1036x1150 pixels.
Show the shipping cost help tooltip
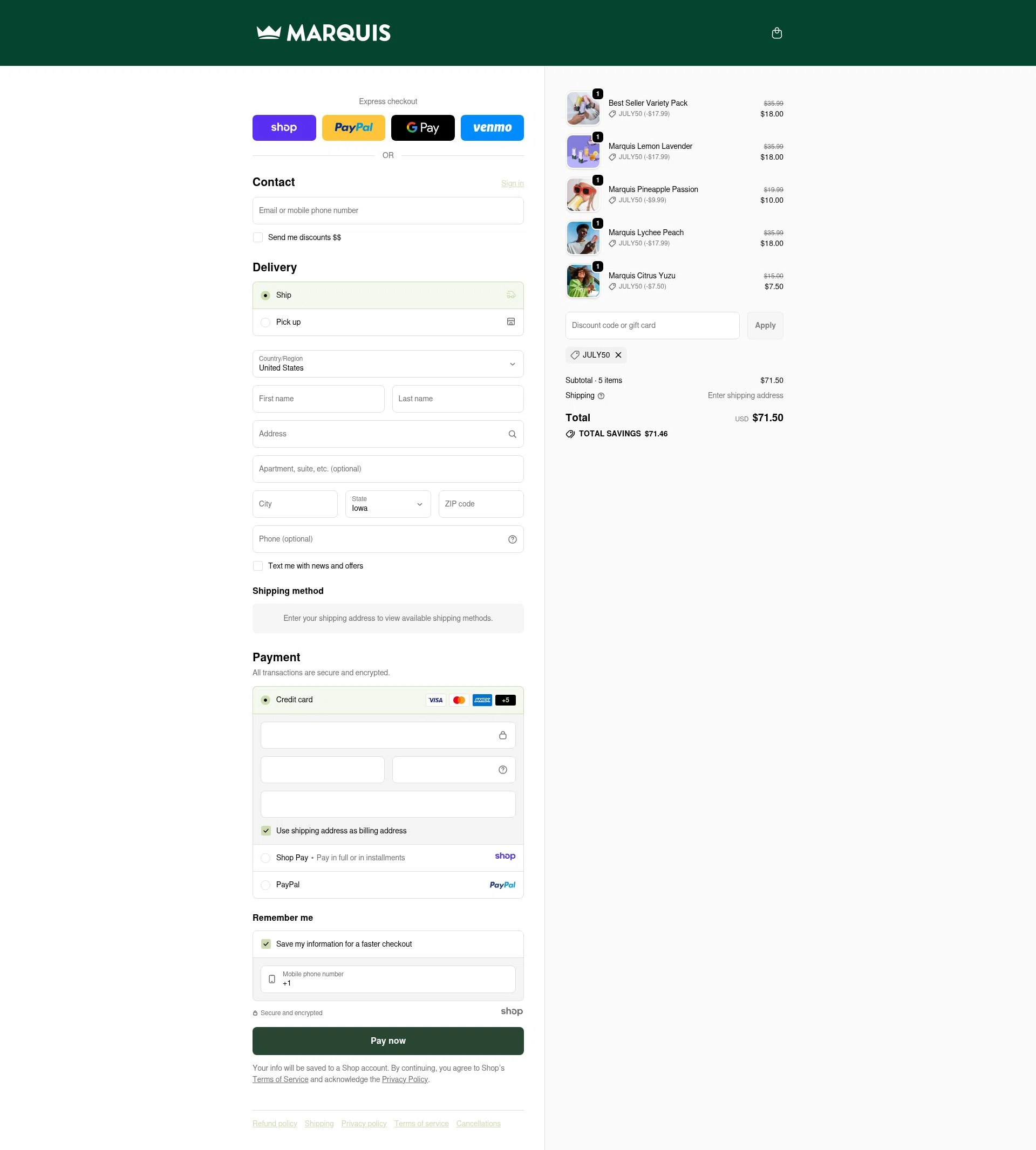[x=600, y=395]
